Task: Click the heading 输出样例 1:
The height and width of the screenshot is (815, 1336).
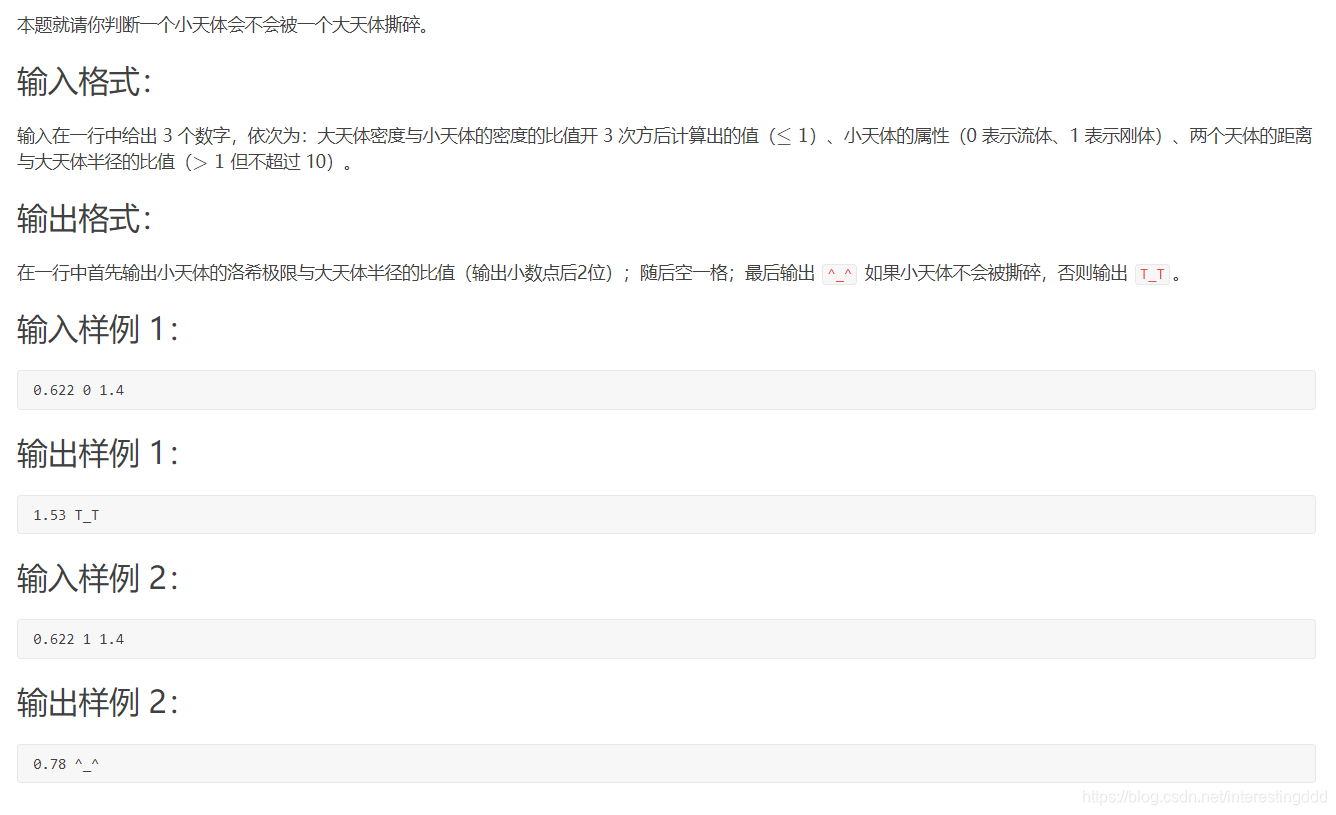Action: (98, 454)
